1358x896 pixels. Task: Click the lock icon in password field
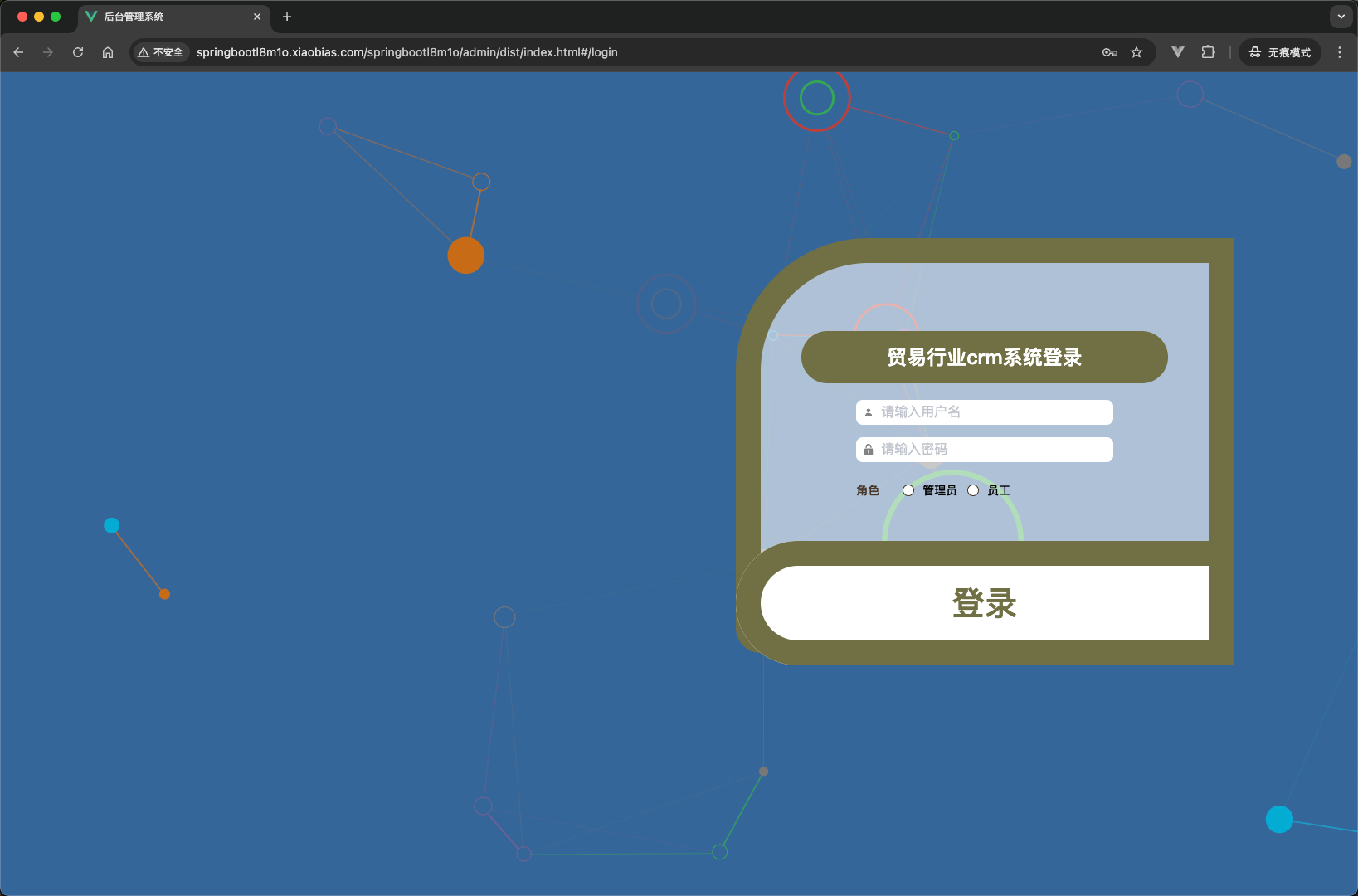click(x=869, y=450)
